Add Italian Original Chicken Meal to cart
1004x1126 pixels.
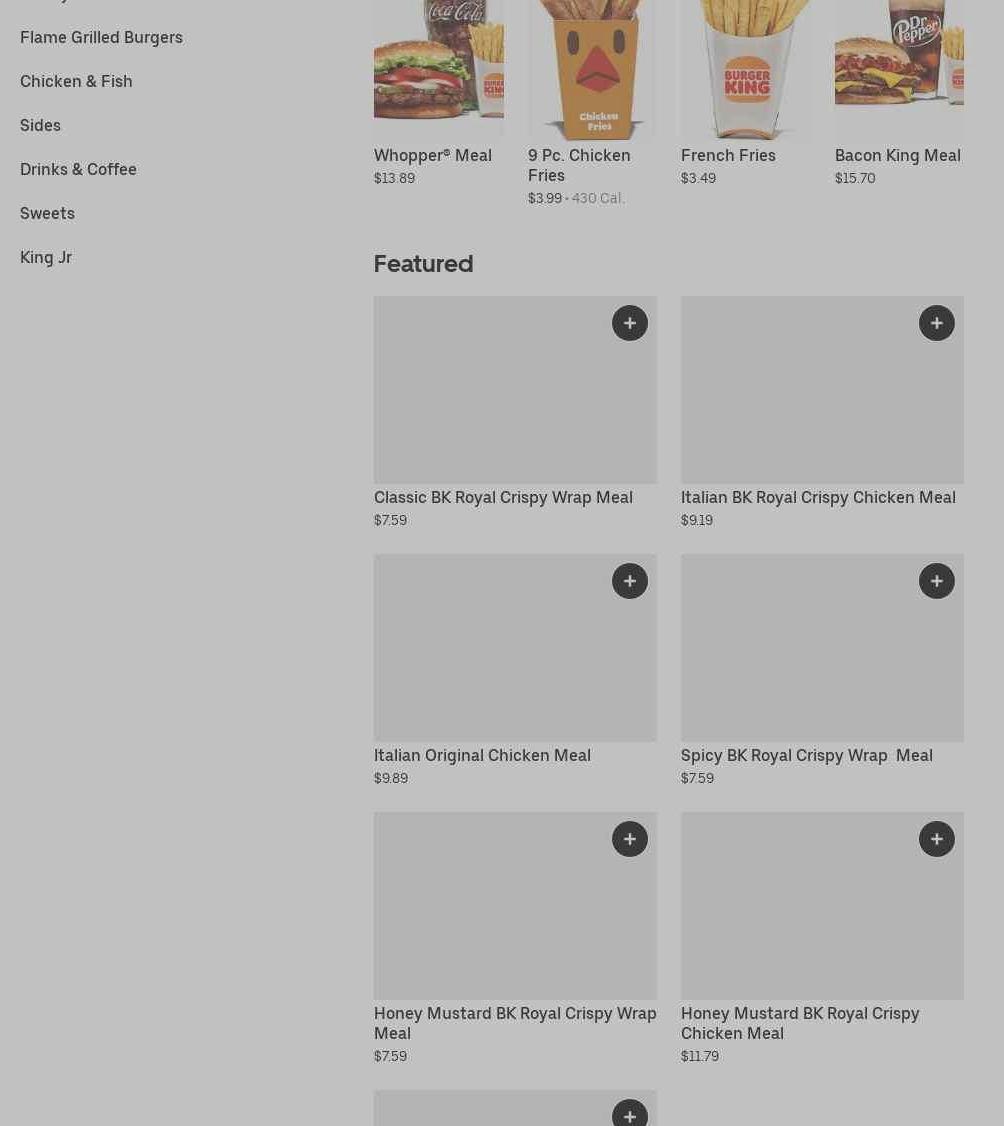[630, 581]
